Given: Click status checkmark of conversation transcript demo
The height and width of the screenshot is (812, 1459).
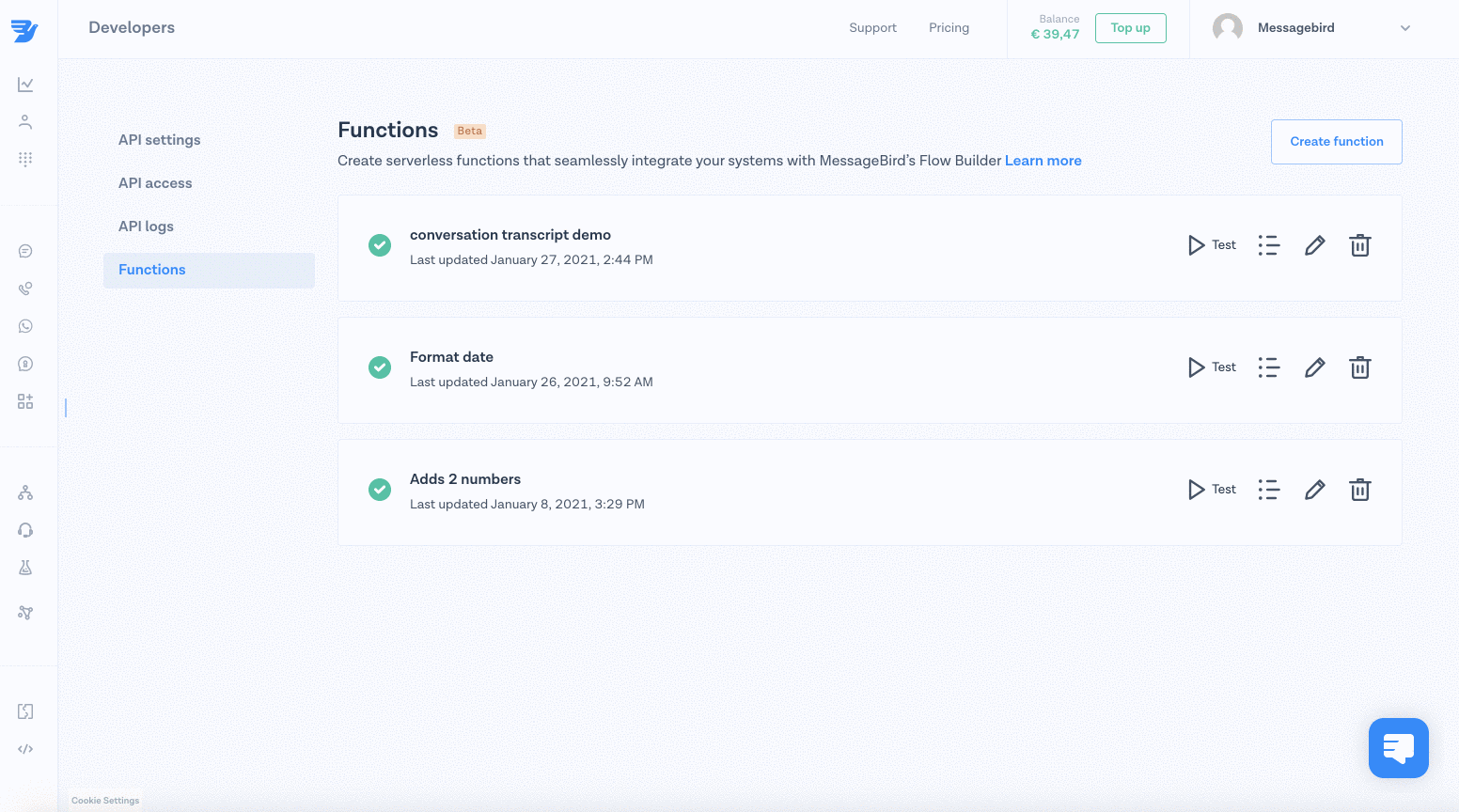Looking at the screenshot, I should (x=380, y=245).
